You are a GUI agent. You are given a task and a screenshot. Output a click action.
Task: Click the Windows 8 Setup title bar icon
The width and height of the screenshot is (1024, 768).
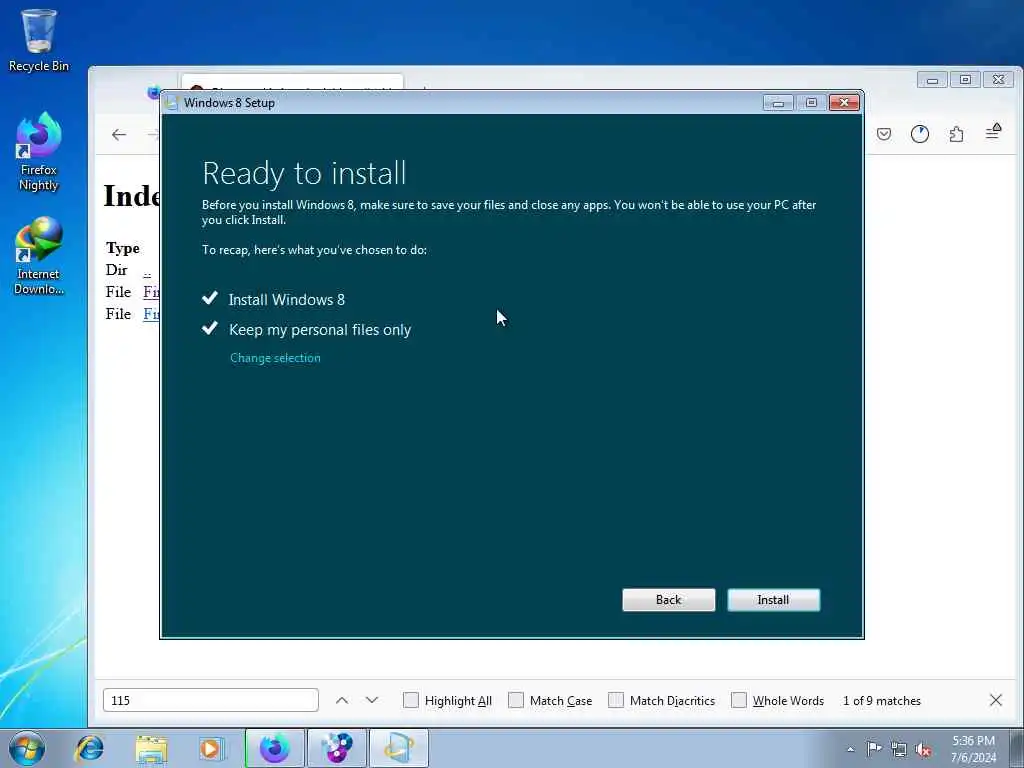coord(172,103)
